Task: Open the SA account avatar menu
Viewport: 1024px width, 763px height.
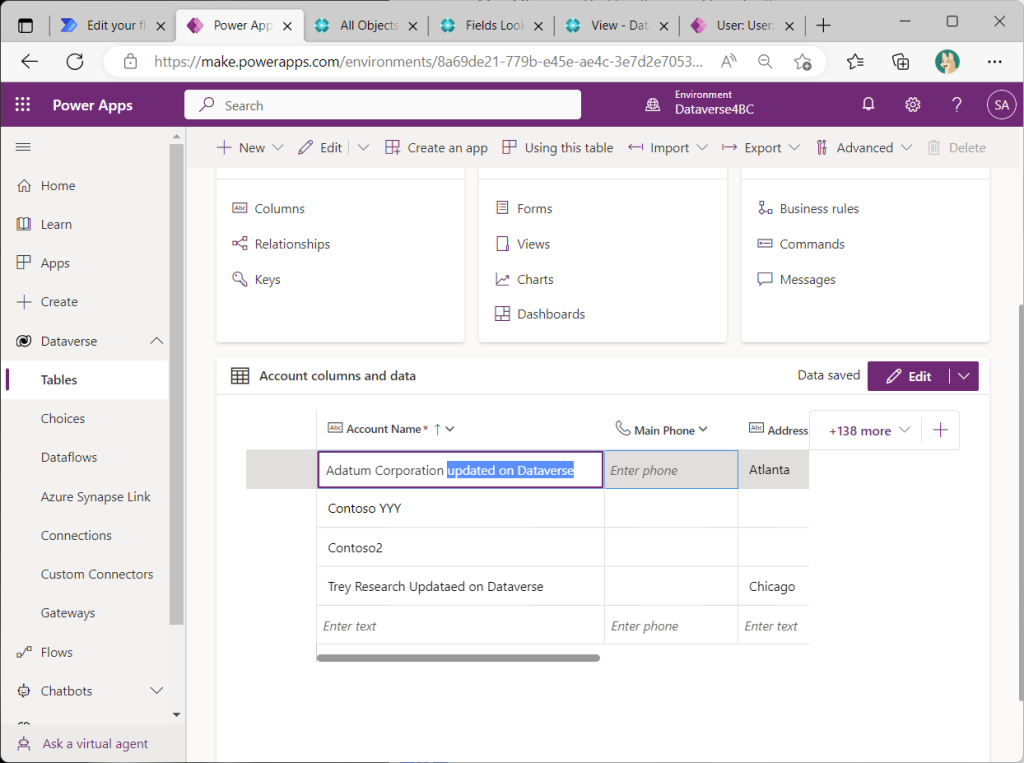Action: [1001, 105]
